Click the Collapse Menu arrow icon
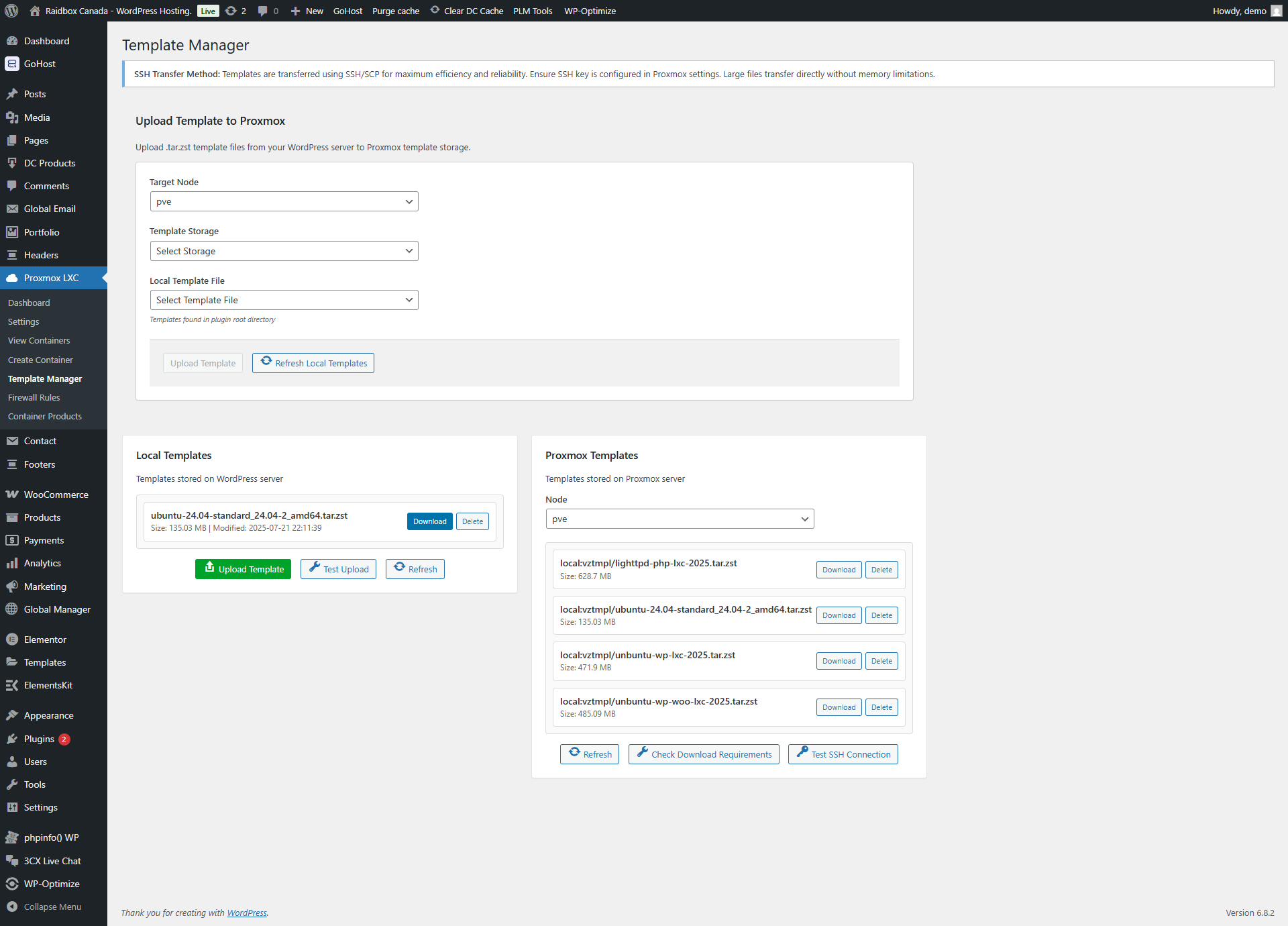This screenshot has width=1288, height=926. tap(12, 907)
